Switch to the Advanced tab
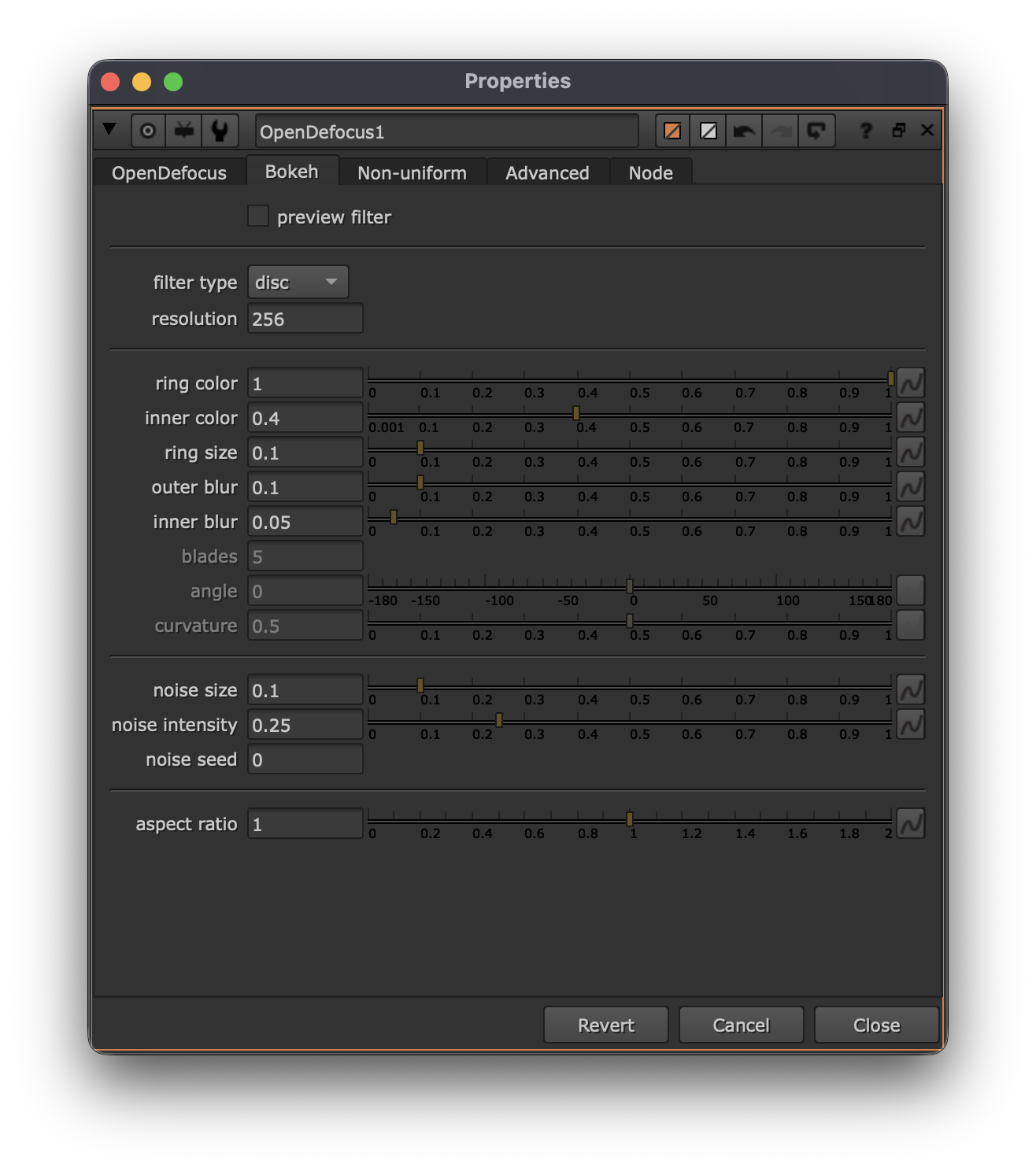 (547, 173)
